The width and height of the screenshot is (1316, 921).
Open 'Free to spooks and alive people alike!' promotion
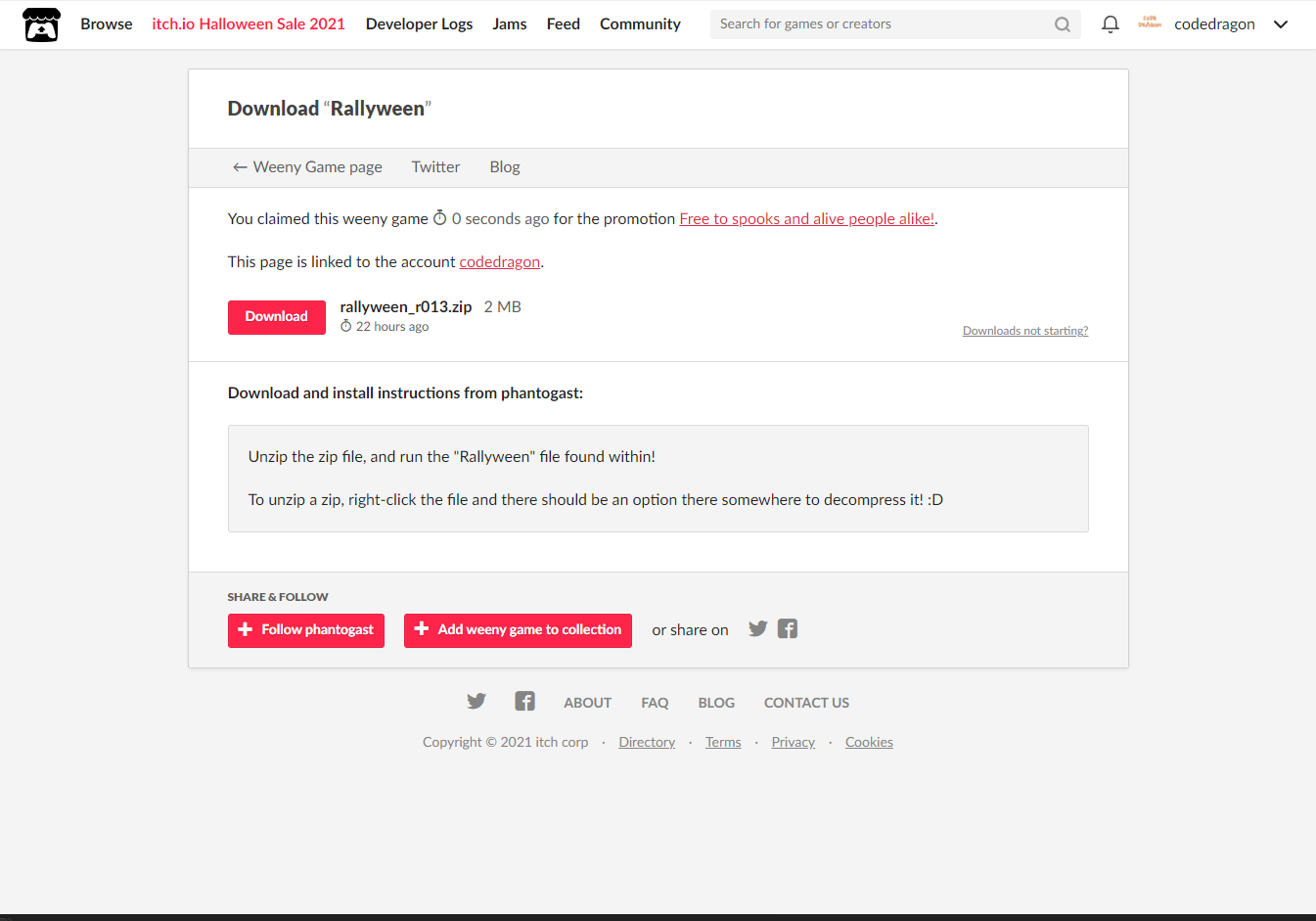(807, 219)
